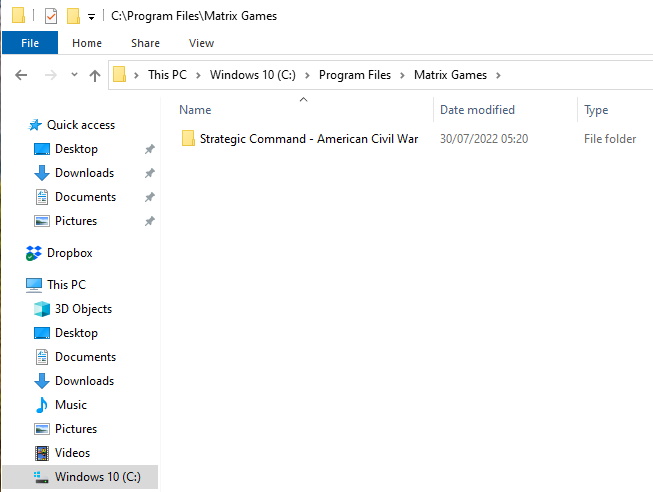
Task: Select Quick access in the navigation pane
Action: (81, 125)
